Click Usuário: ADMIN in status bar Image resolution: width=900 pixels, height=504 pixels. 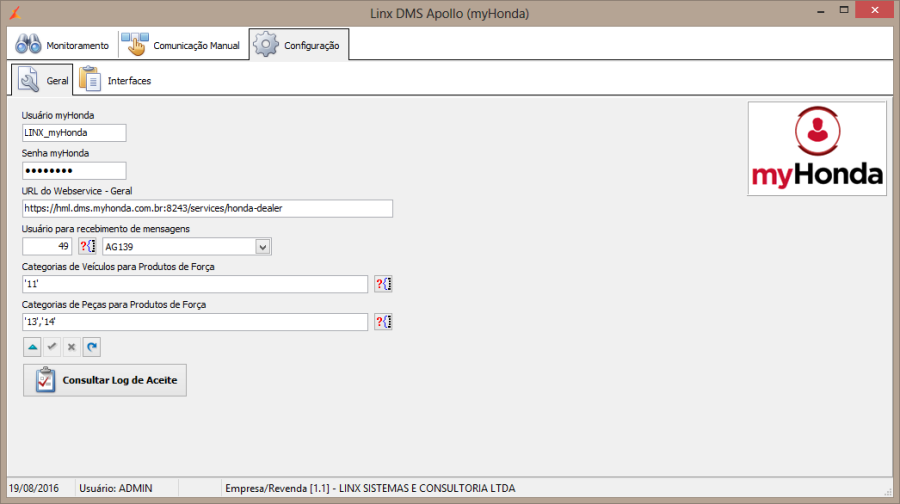pyautogui.click(x=116, y=489)
